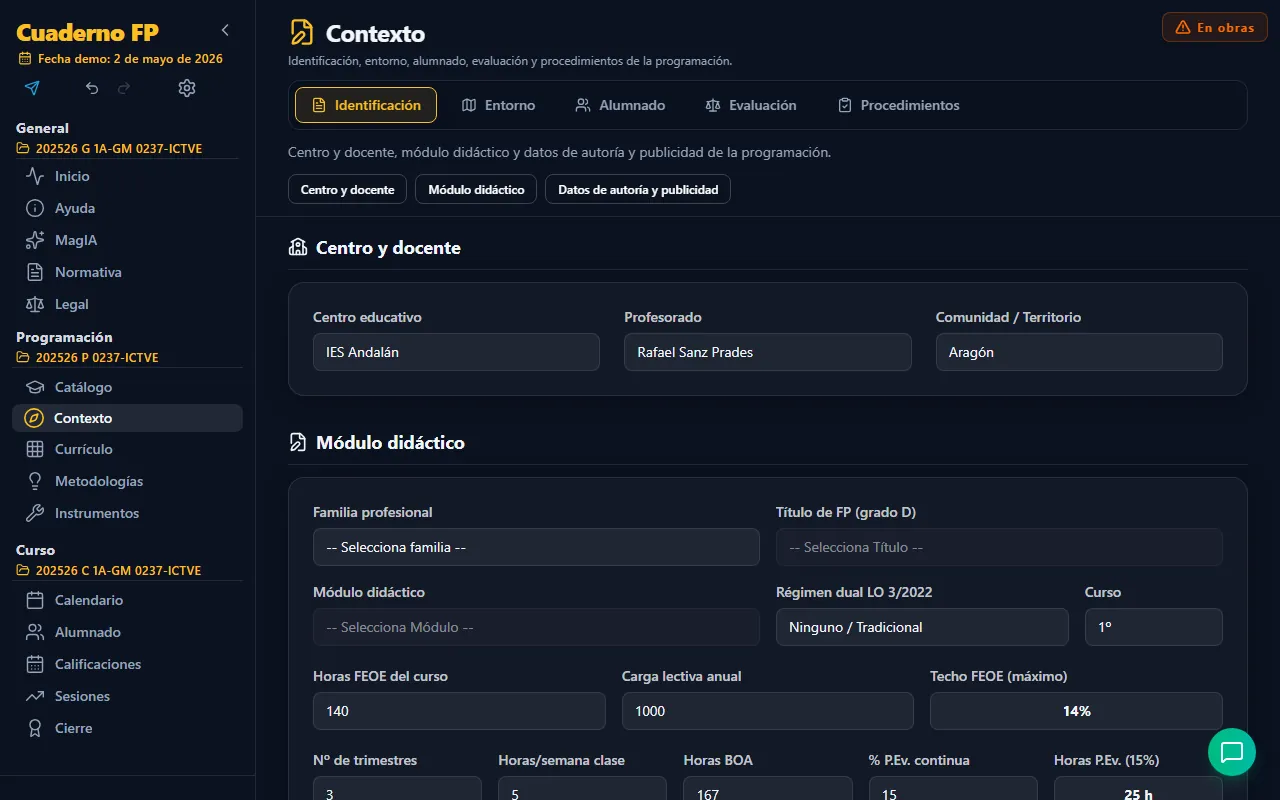Select Contexto in the sidebar

[127, 418]
